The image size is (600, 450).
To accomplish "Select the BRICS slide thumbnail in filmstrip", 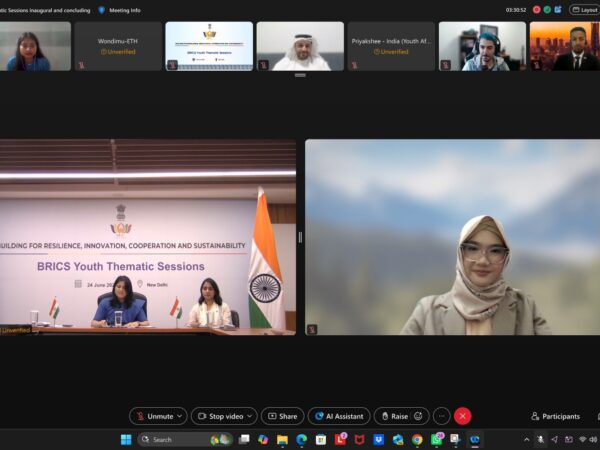I will pos(209,46).
